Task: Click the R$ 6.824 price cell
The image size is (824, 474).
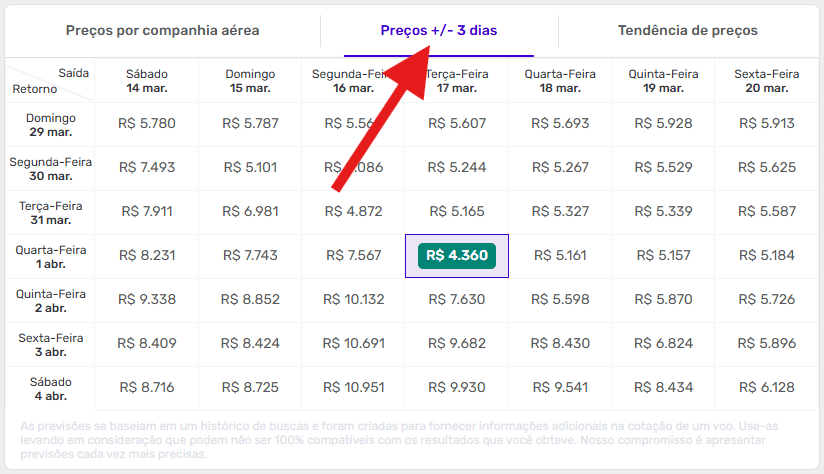Action: coord(663,344)
